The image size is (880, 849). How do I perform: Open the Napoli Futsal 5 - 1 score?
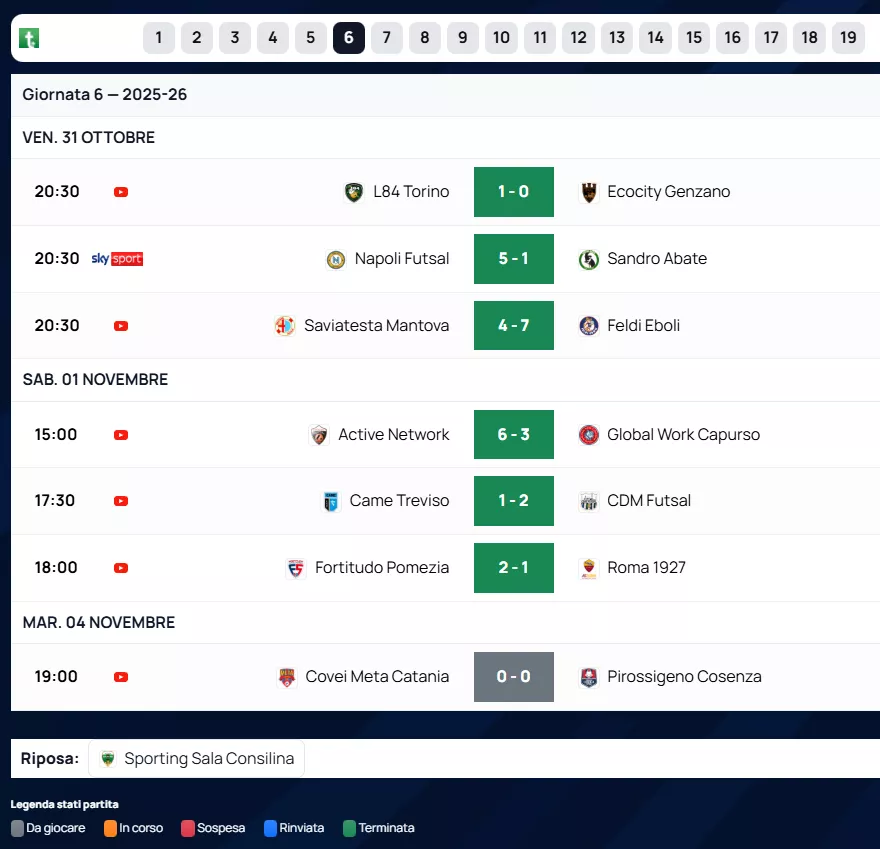[513, 259]
